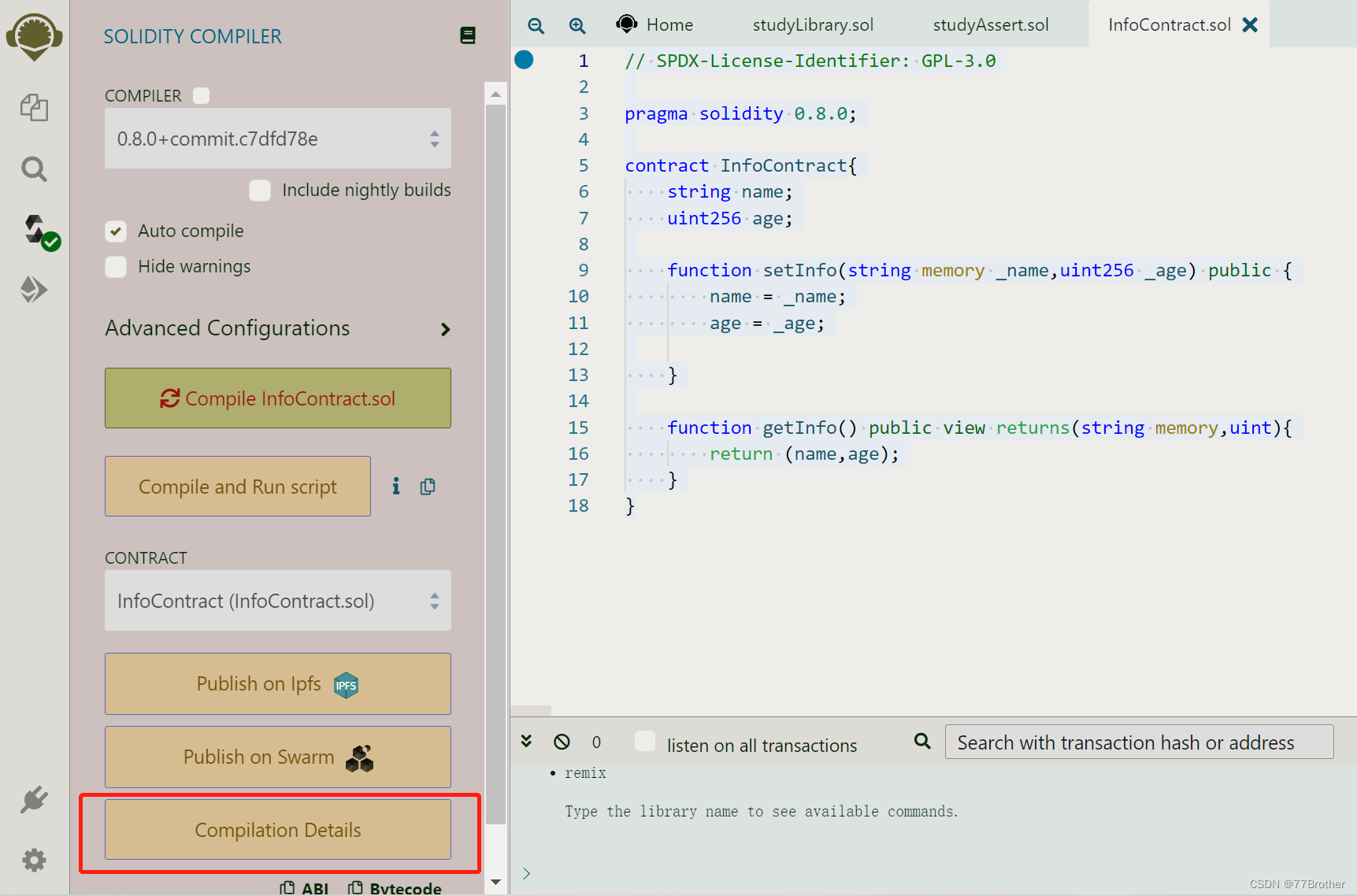
Task: Click the terminal search magnifier icon
Action: click(x=922, y=741)
